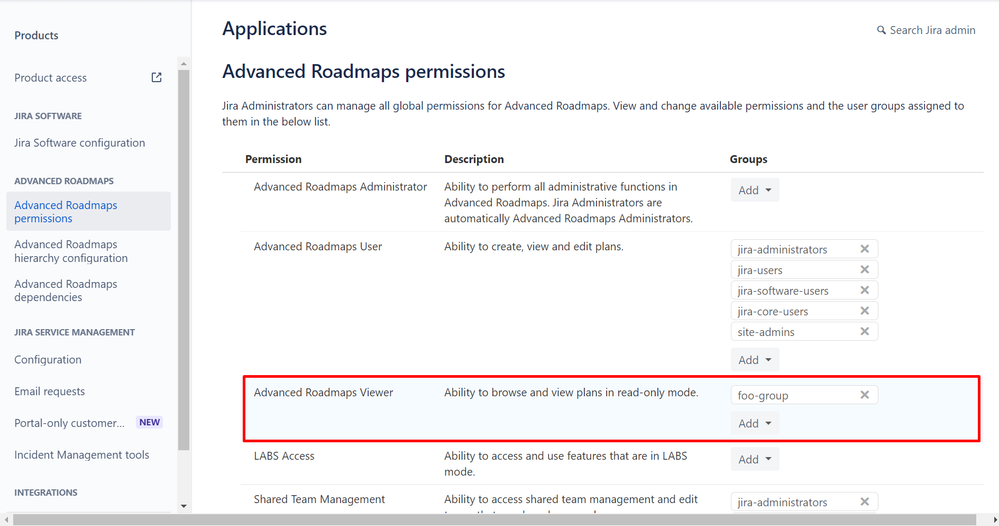Click the sidebar scroll down arrow
The width and height of the screenshot is (999, 526).
(x=183, y=506)
